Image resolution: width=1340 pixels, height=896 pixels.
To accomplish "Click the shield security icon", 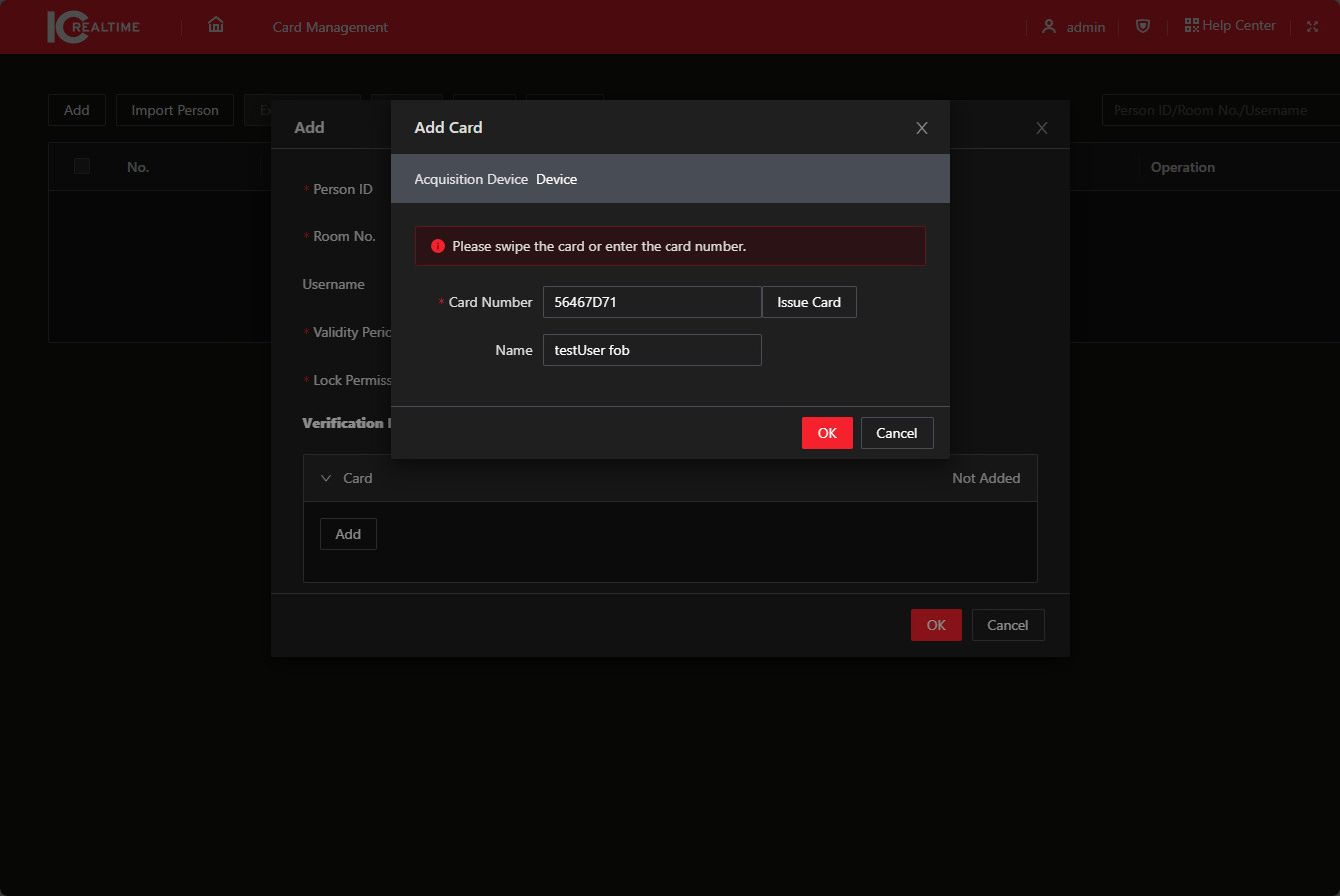I will tap(1143, 26).
